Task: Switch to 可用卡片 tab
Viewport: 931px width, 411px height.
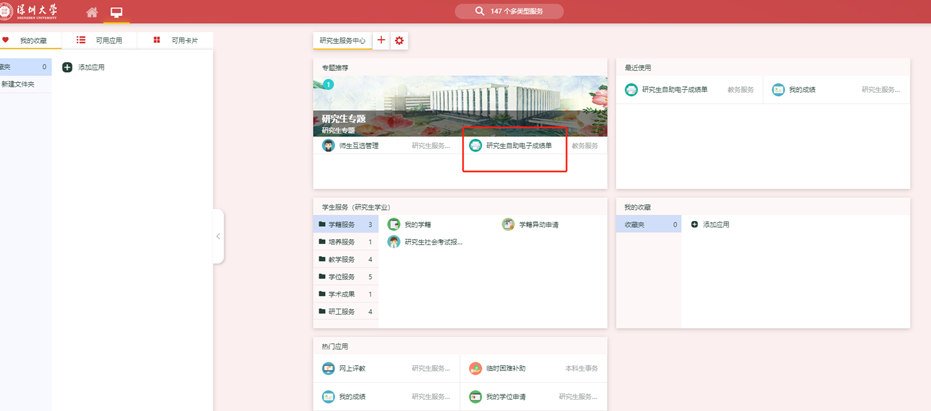Action: tap(176, 41)
